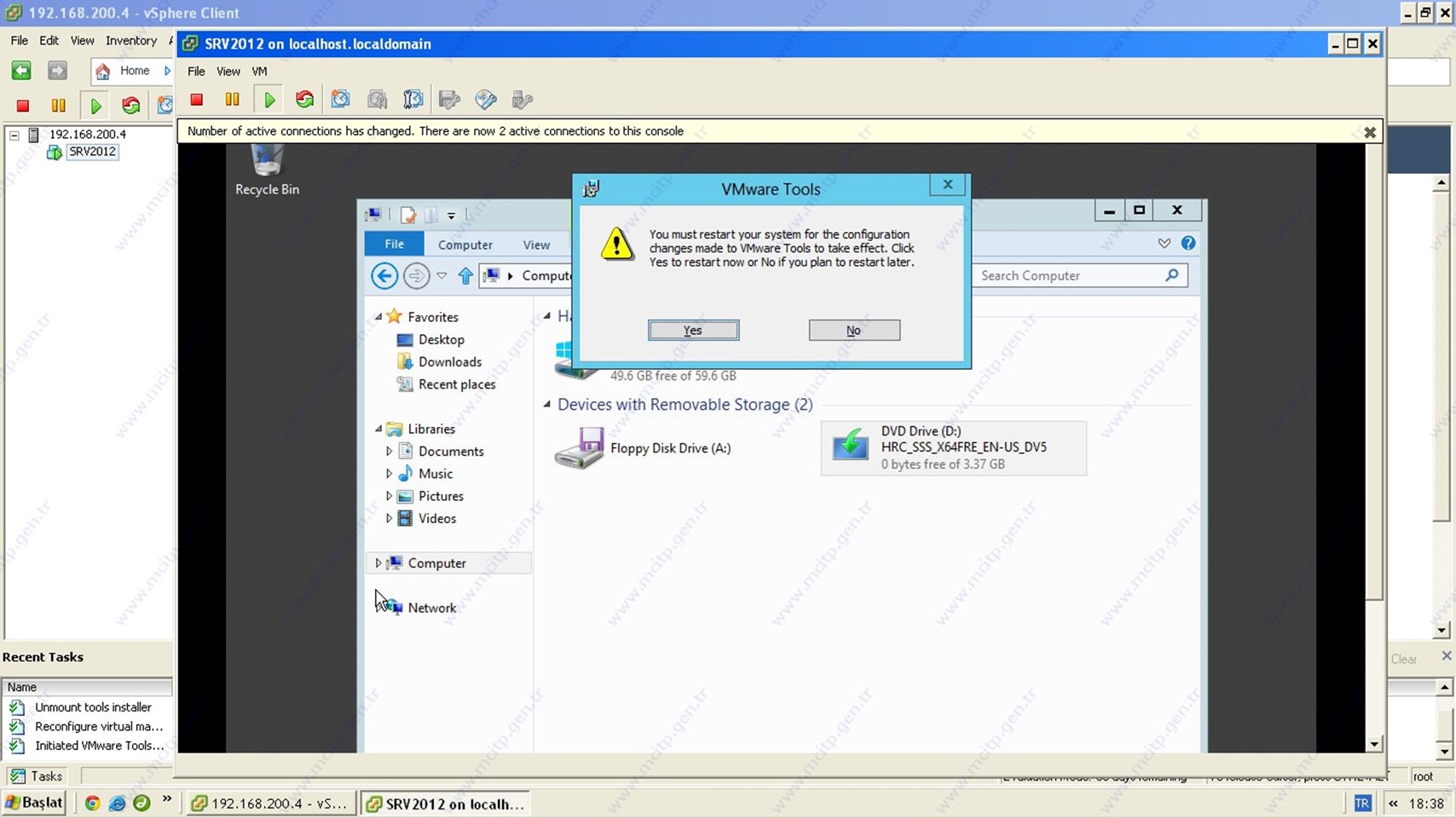Open View menu in SRV2012 console window

click(228, 72)
